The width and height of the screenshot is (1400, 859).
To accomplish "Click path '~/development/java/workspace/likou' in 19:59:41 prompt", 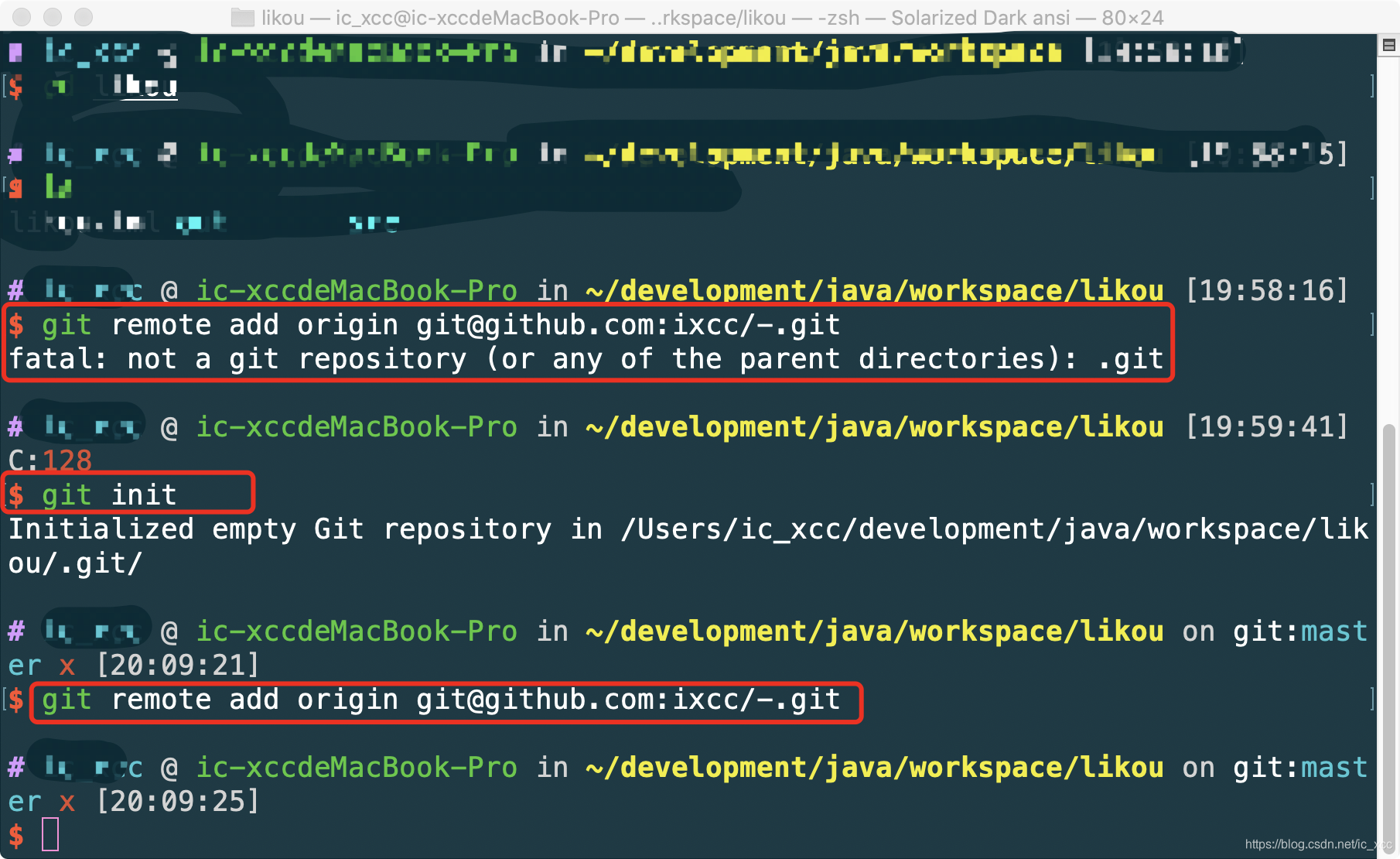I will pos(875,427).
